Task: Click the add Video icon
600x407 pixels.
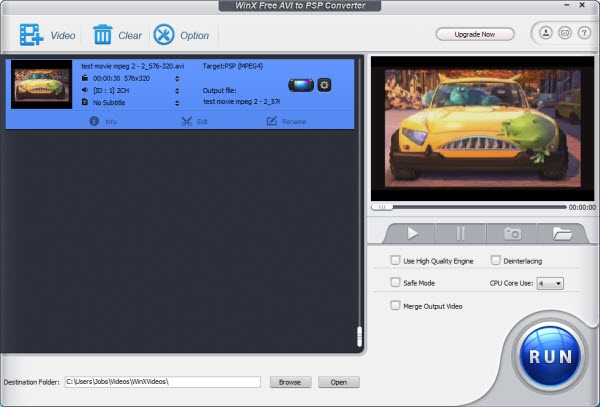Action: 30,35
